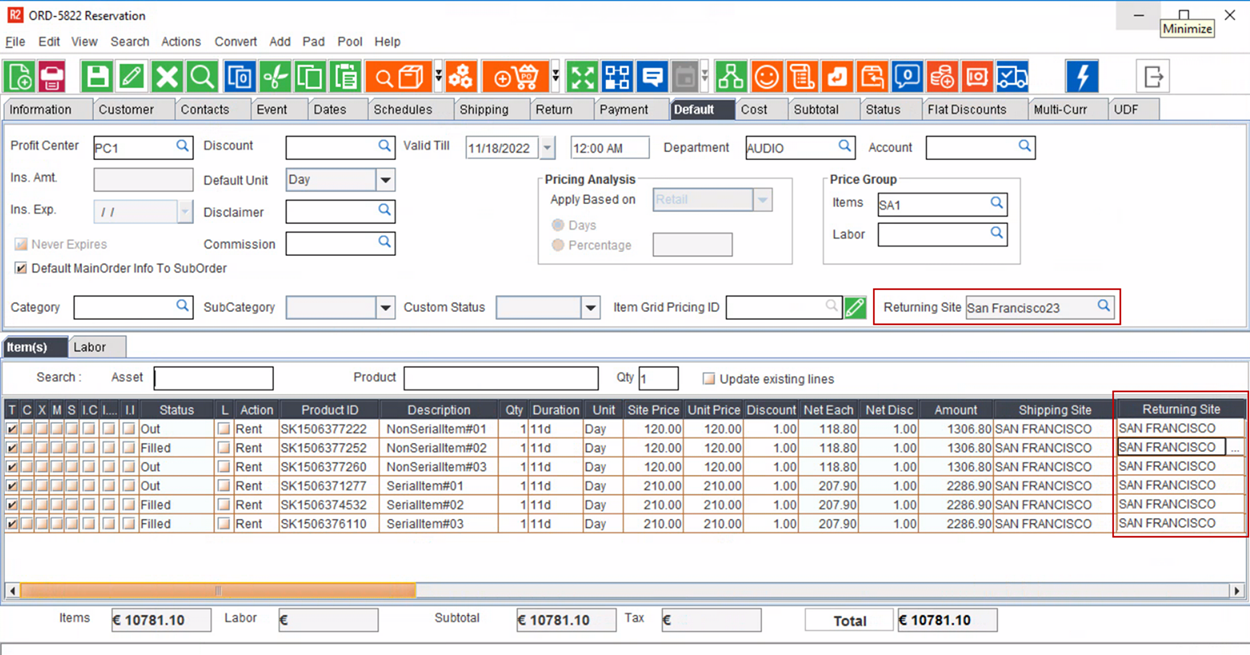Click the red Print icon in toolbar

point(51,77)
